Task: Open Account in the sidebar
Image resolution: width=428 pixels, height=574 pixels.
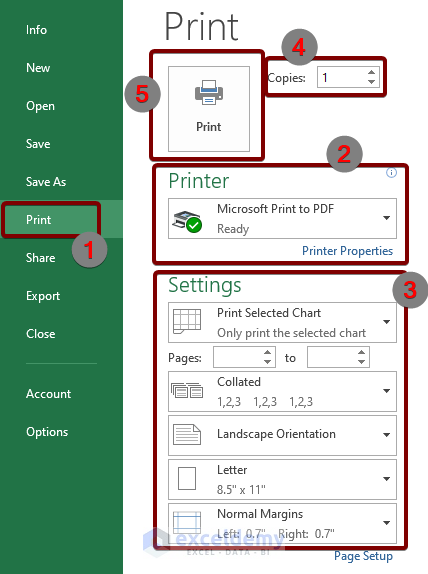Action: [x=49, y=394]
